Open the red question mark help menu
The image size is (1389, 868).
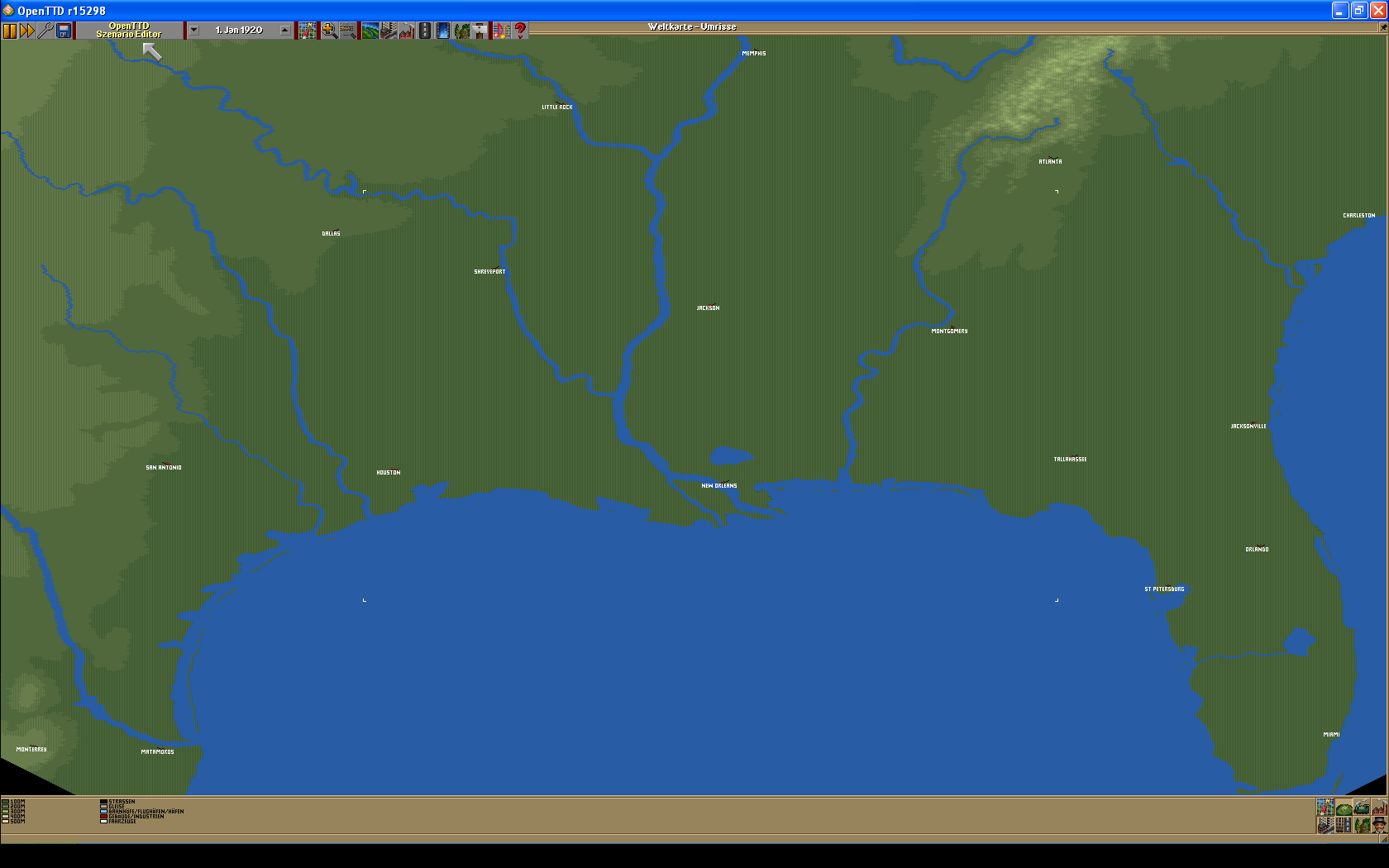click(x=520, y=31)
